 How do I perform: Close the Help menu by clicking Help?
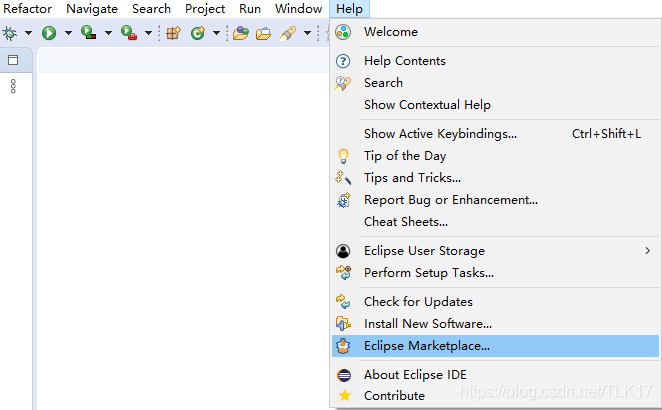click(x=349, y=9)
